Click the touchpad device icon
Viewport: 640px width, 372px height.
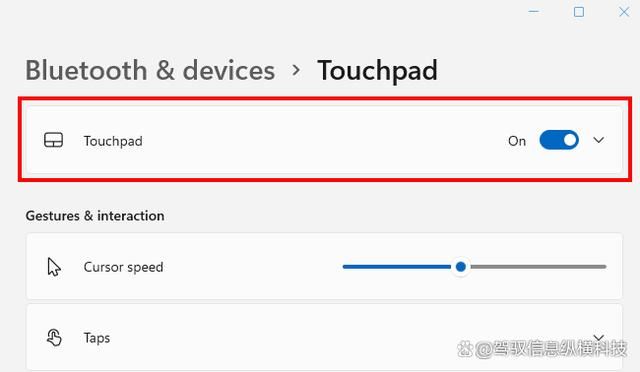[53, 140]
